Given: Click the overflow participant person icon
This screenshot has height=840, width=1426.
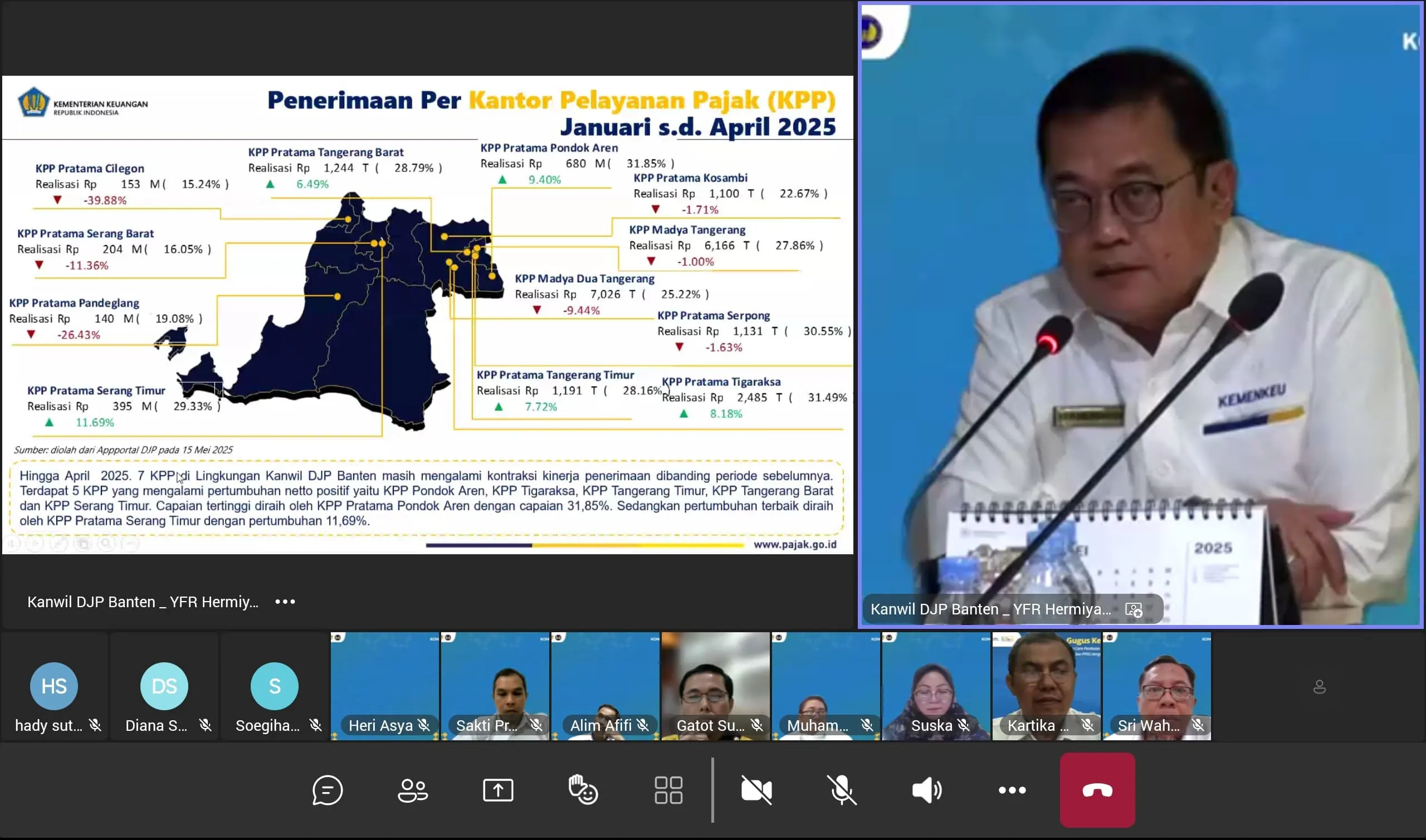Looking at the screenshot, I should (x=1320, y=687).
